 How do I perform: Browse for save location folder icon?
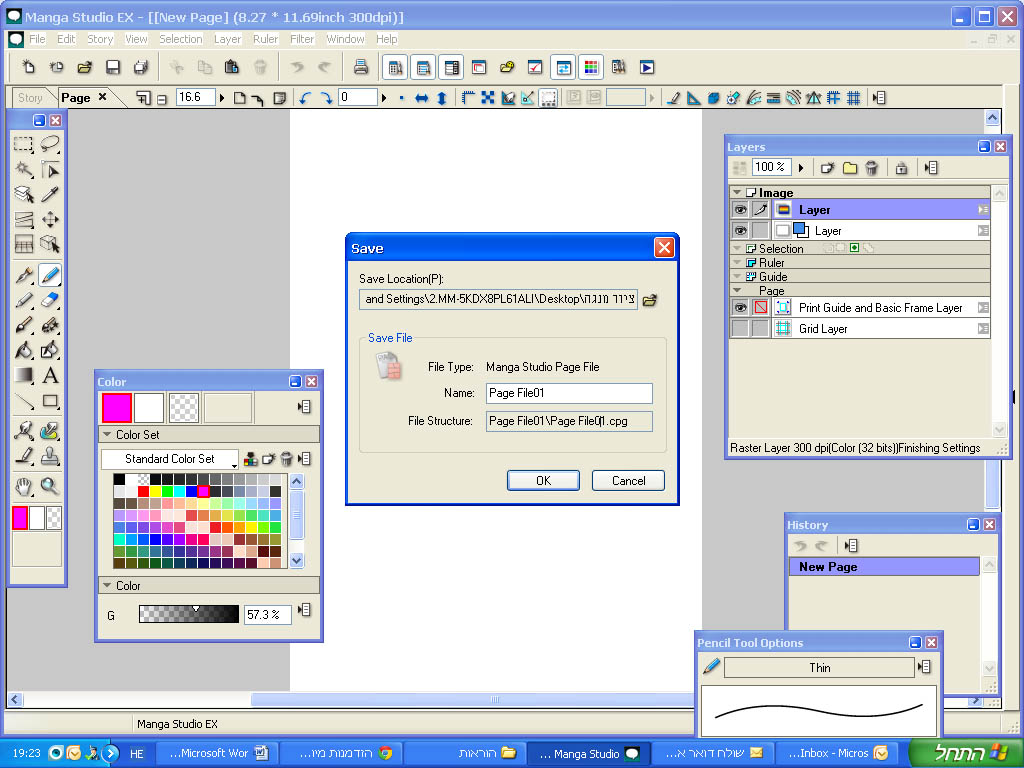pyautogui.click(x=650, y=300)
